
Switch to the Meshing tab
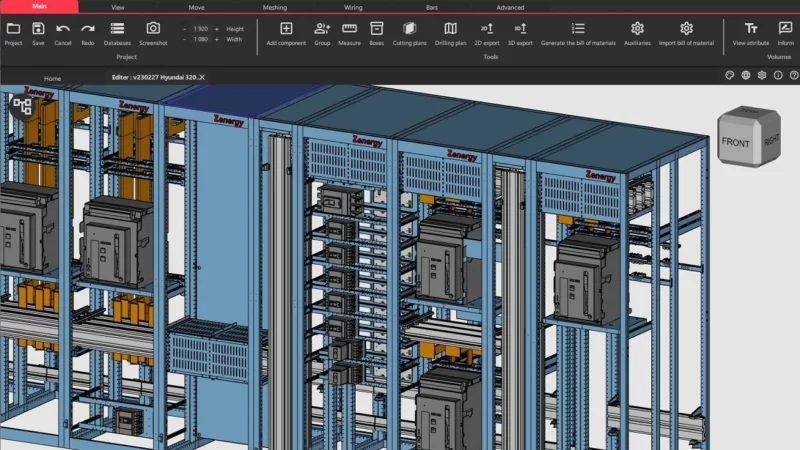click(274, 7)
